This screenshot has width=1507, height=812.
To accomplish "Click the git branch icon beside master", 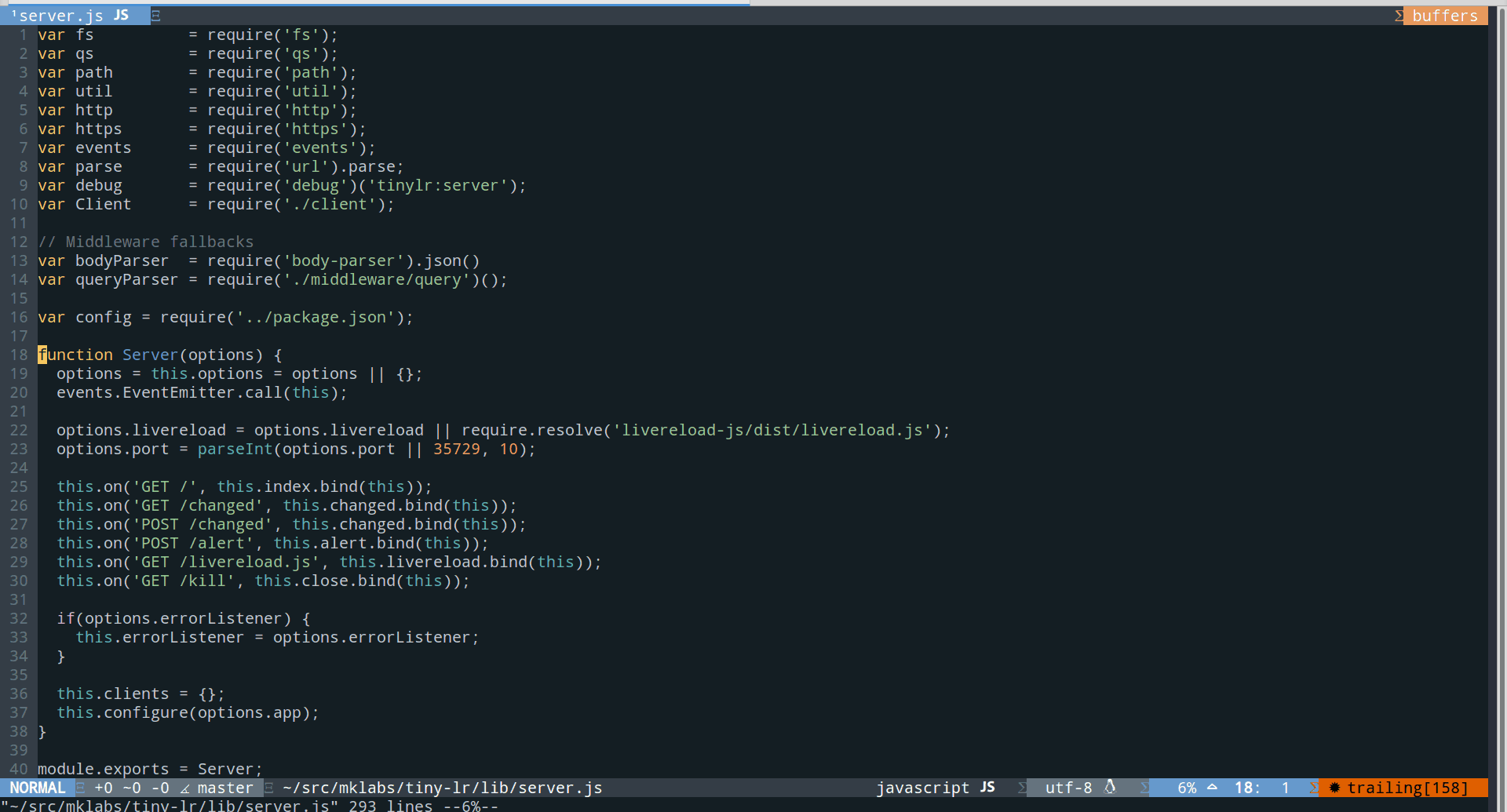I will pyautogui.click(x=185, y=788).
